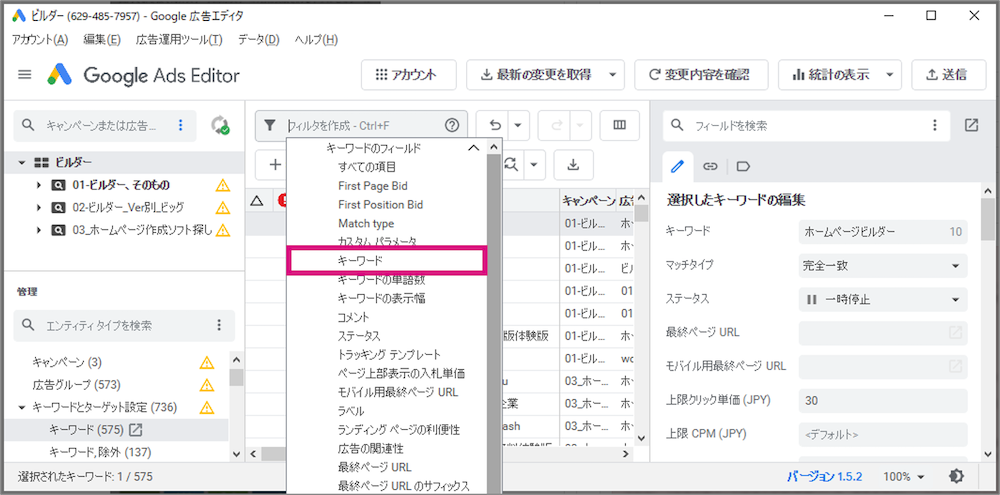Open filter help question-mark icon
Screen dimensions: 1000x495
pyautogui.click(x=452, y=126)
